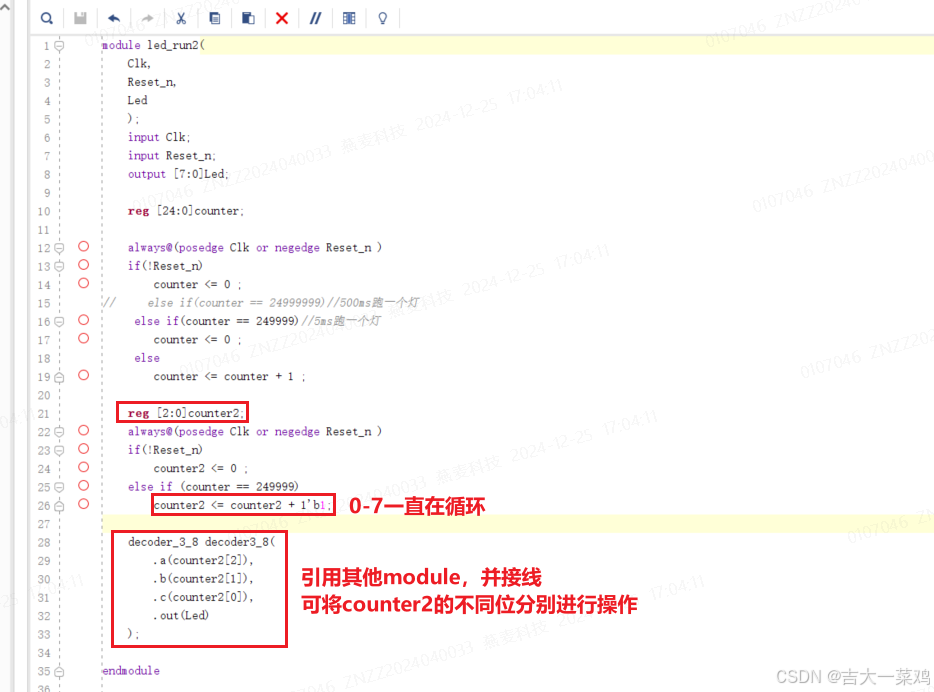Click line number 28 in the gutter
This screenshot has width=934, height=692.
coord(44,543)
